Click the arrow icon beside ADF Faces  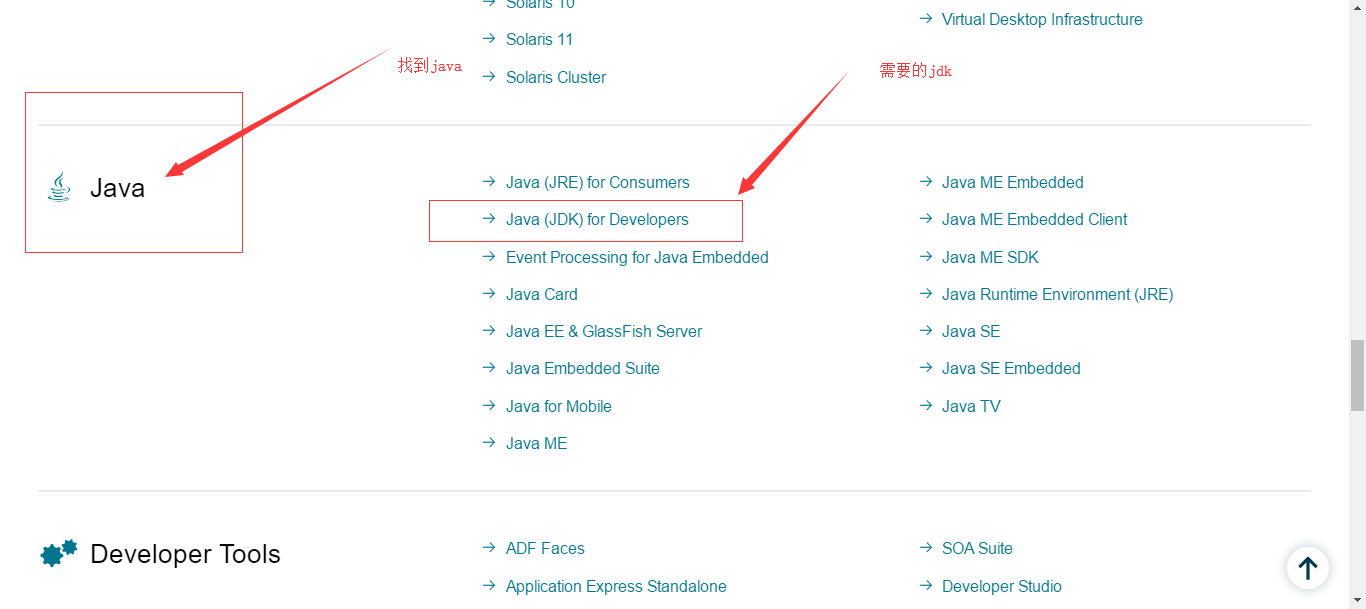click(489, 548)
